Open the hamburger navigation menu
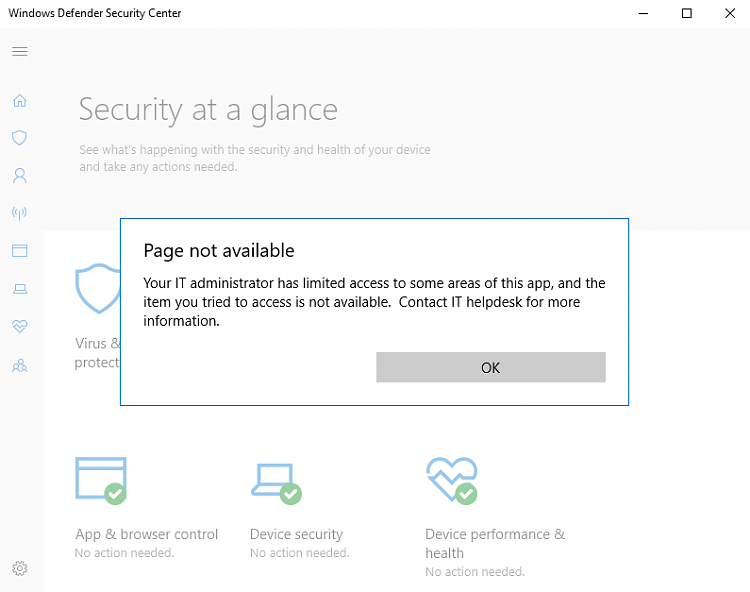The image size is (750, 592). [x=20, y=51]
